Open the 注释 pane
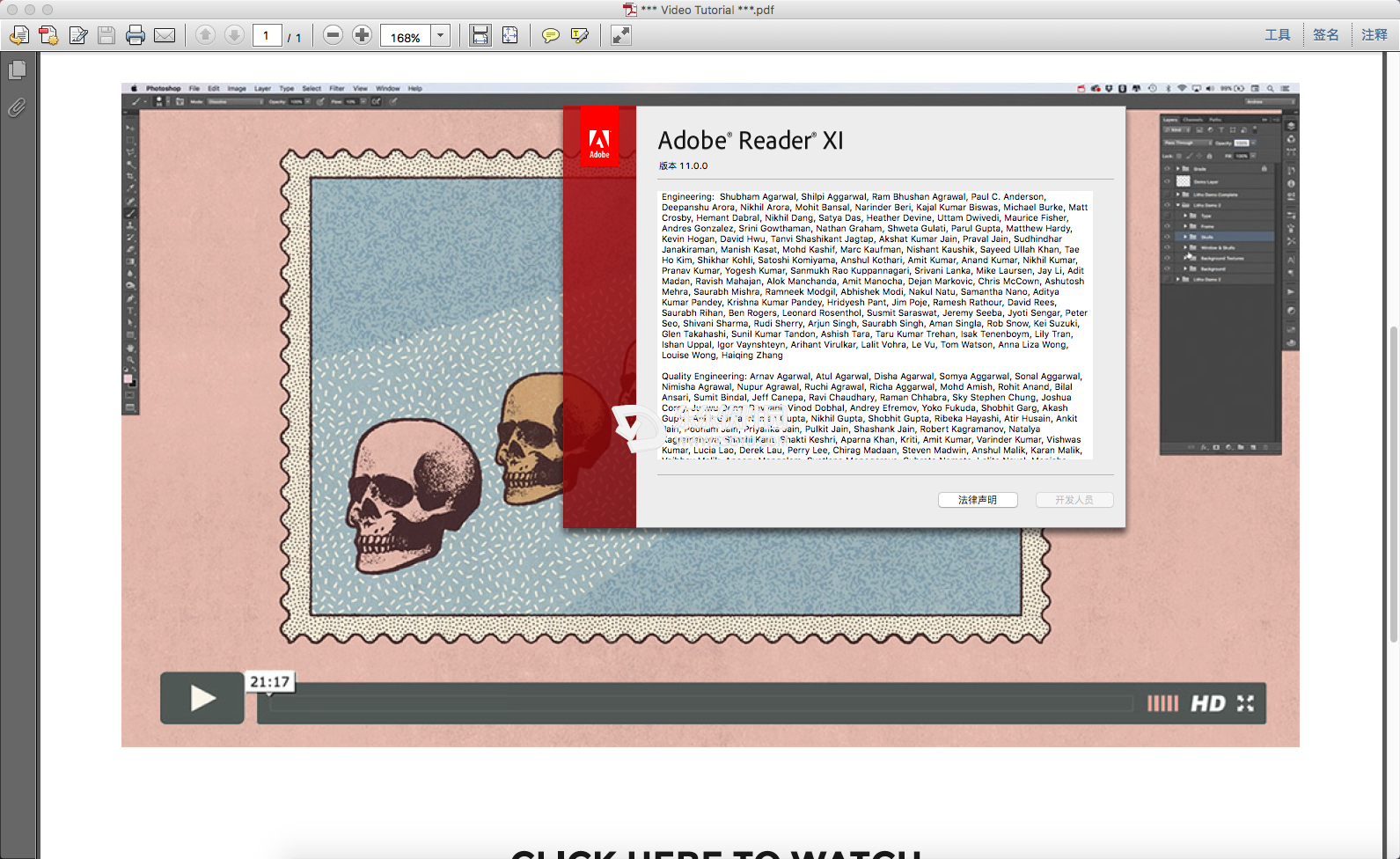This screenshot has width=1400, height=859. 1374,35
